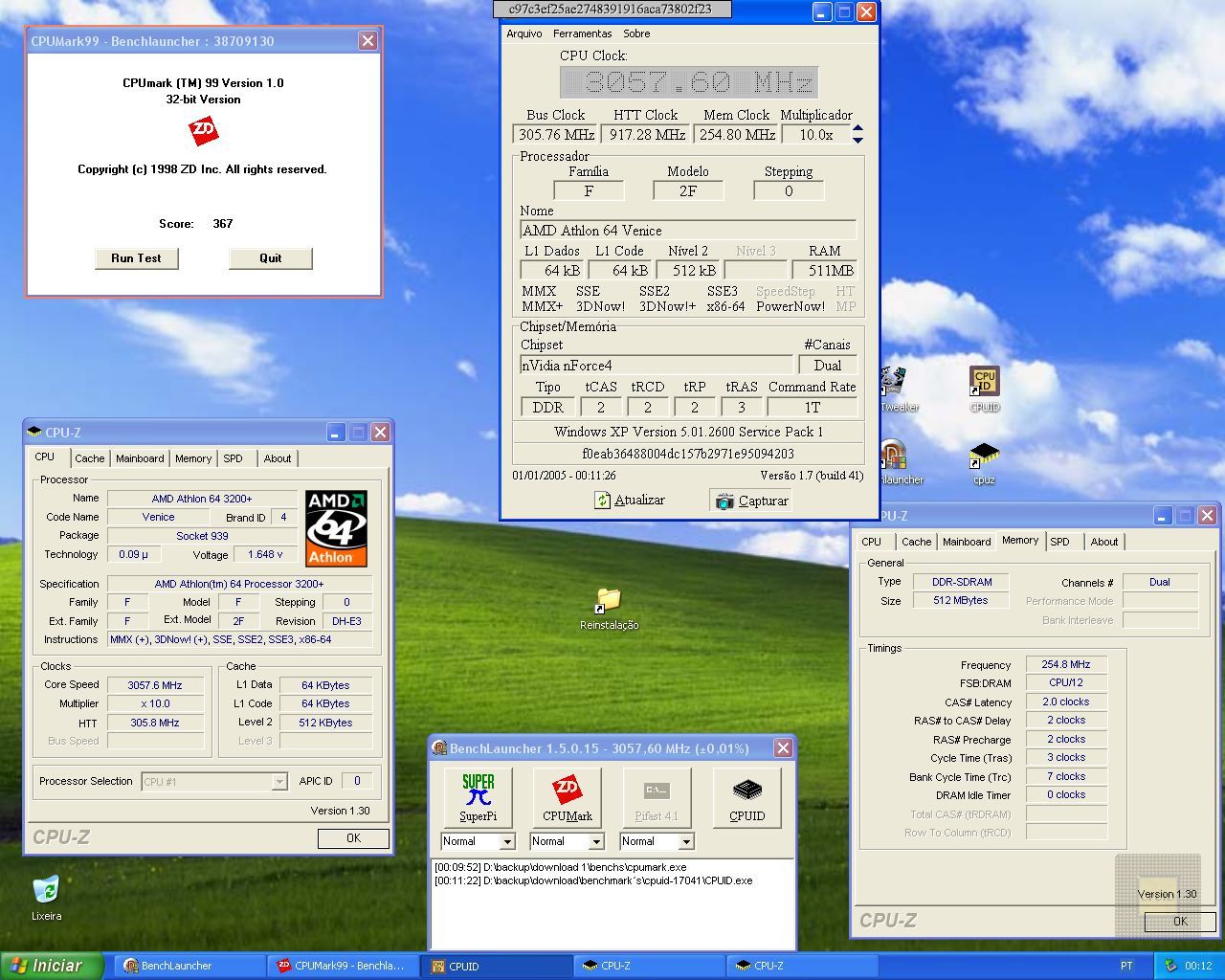
Task: Open the Iniciar start menu
Action: 51,966
